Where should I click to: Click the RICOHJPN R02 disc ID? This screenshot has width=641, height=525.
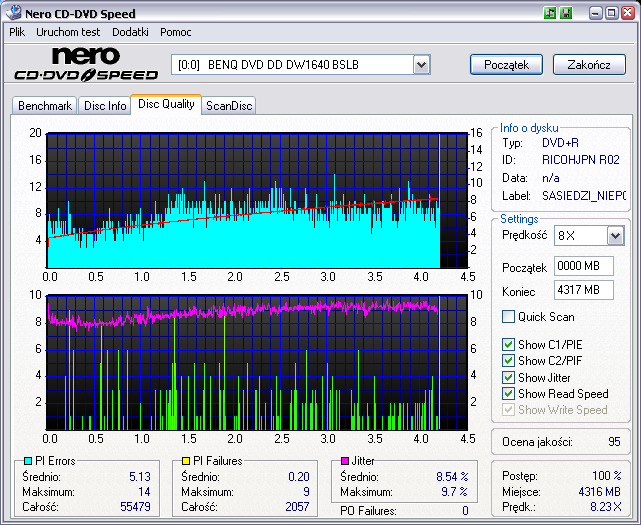click(580, 160)
